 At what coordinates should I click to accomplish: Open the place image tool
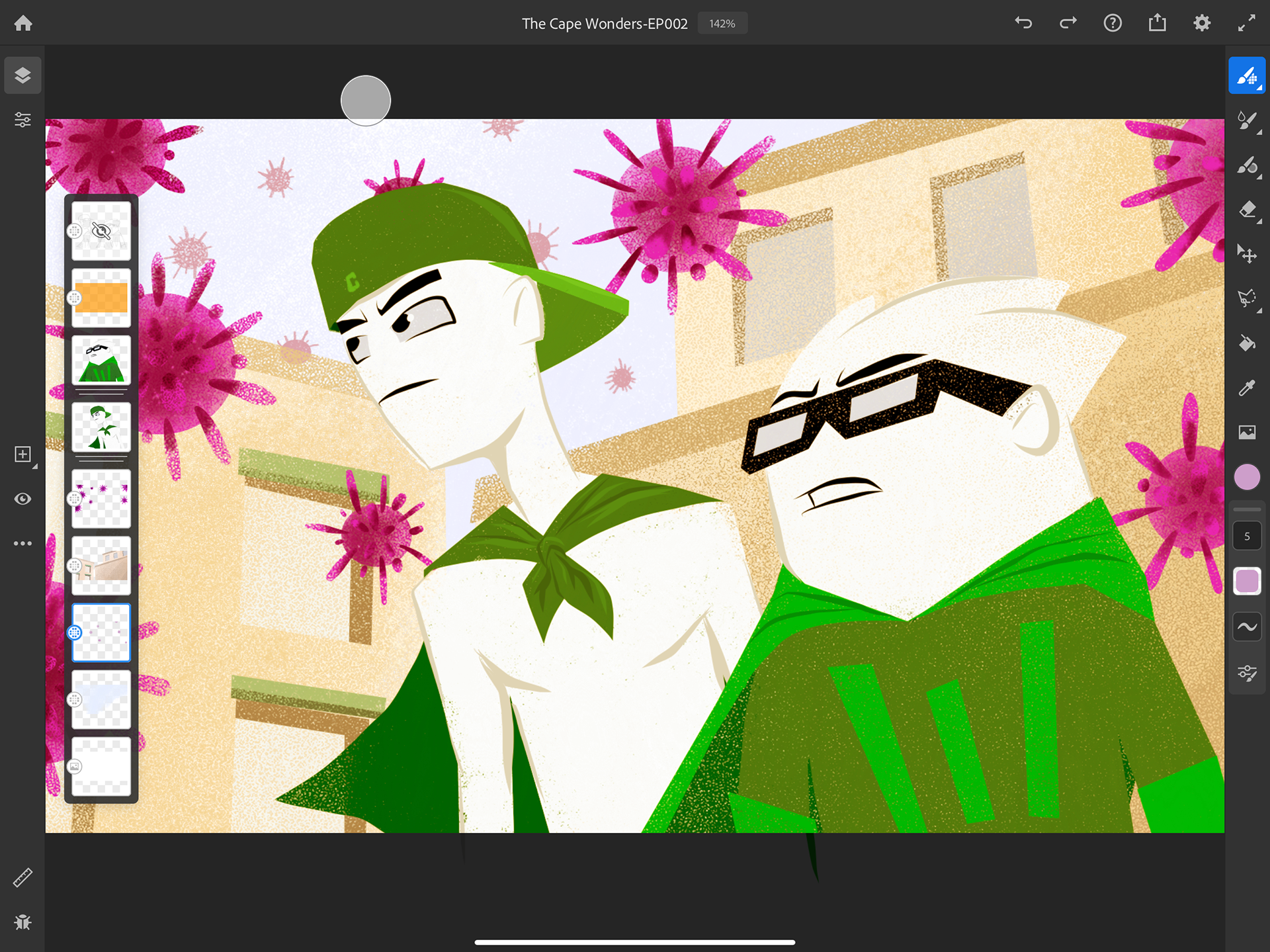point(1246,432)
